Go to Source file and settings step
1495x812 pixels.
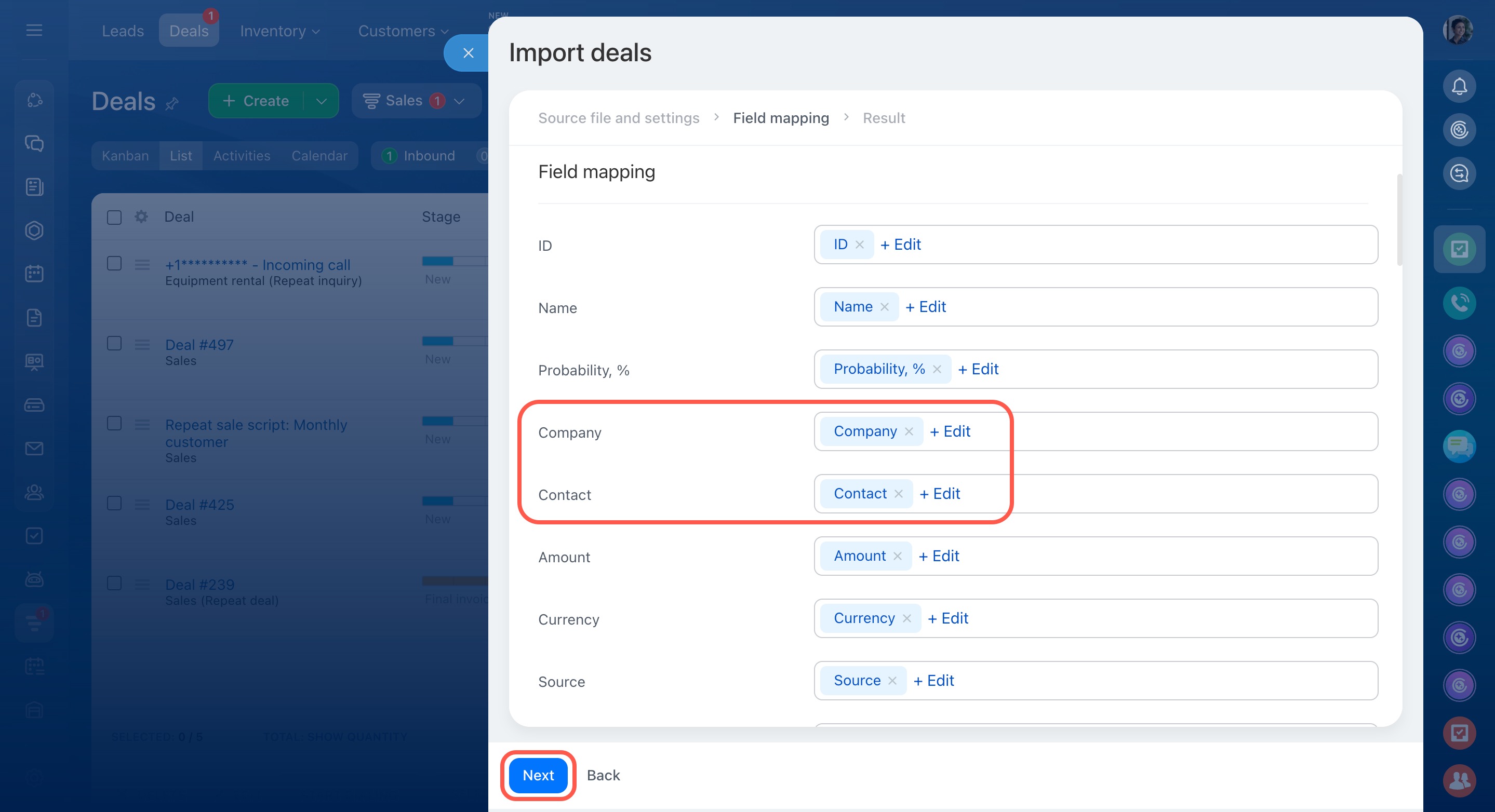pos(618,118)
